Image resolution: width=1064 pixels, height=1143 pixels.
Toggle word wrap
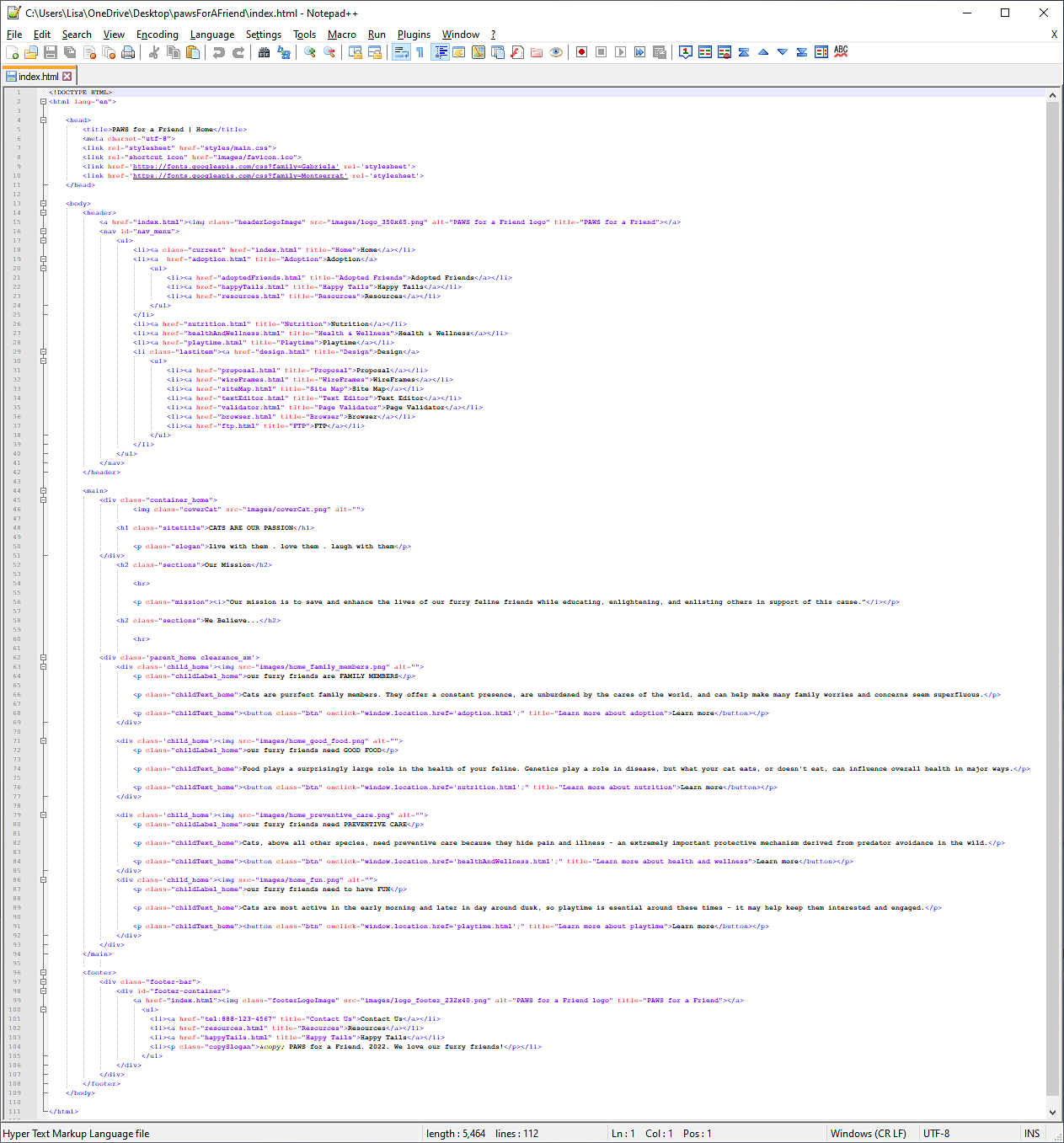(x=400, y=51)
